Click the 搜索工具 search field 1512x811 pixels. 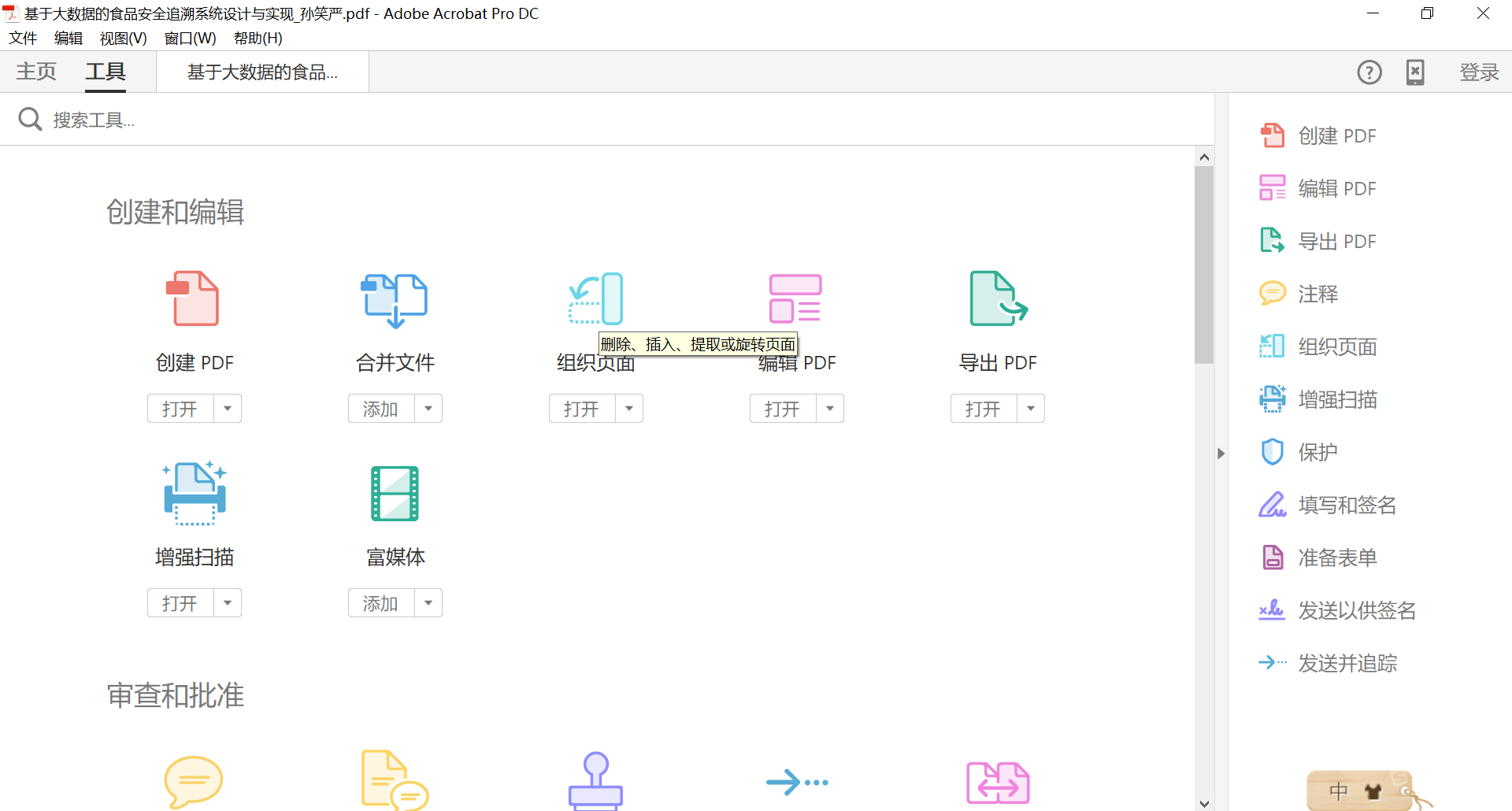click(x=606, y=120)
